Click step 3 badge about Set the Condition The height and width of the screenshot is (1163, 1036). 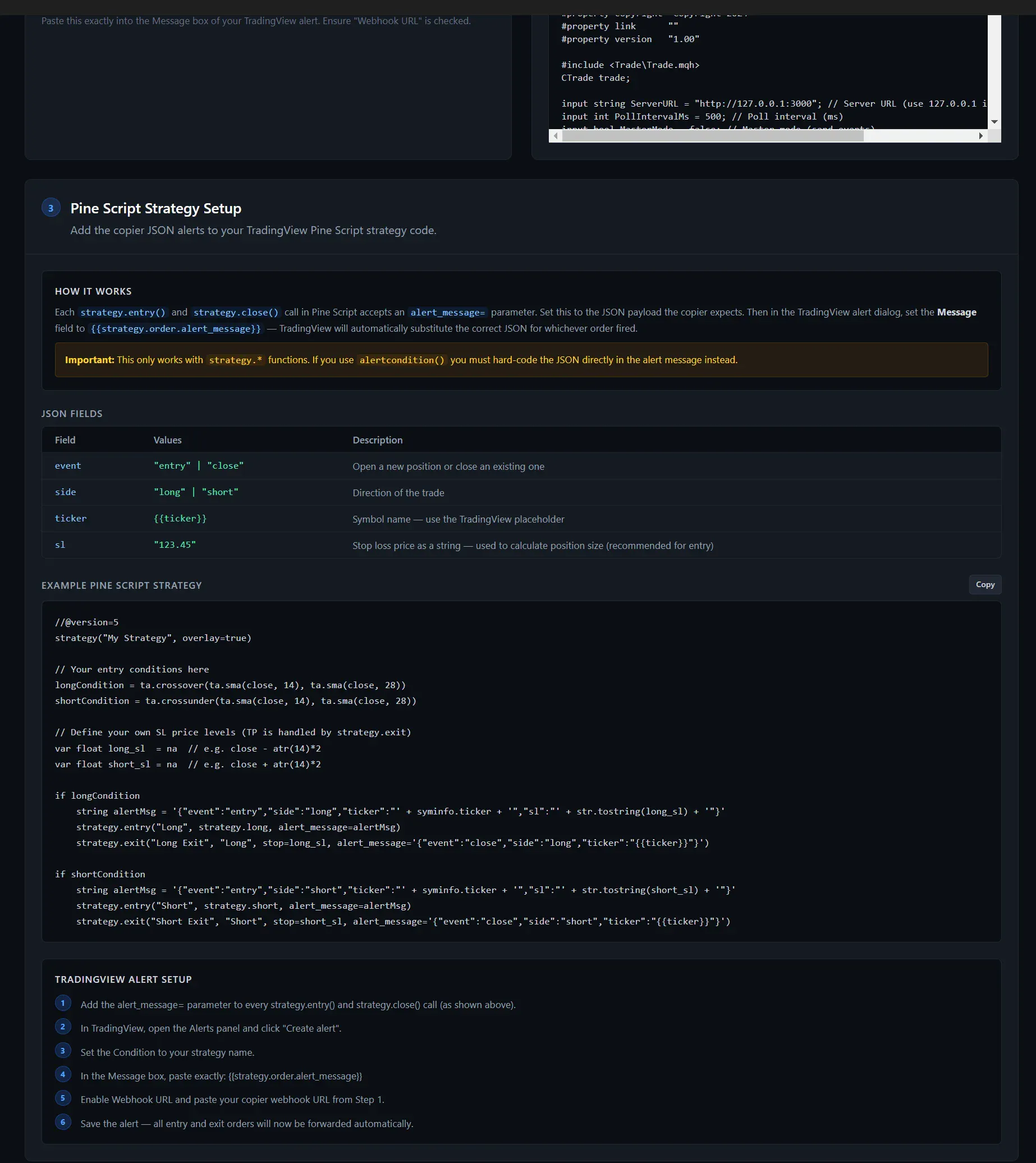tap(63, 1051)
